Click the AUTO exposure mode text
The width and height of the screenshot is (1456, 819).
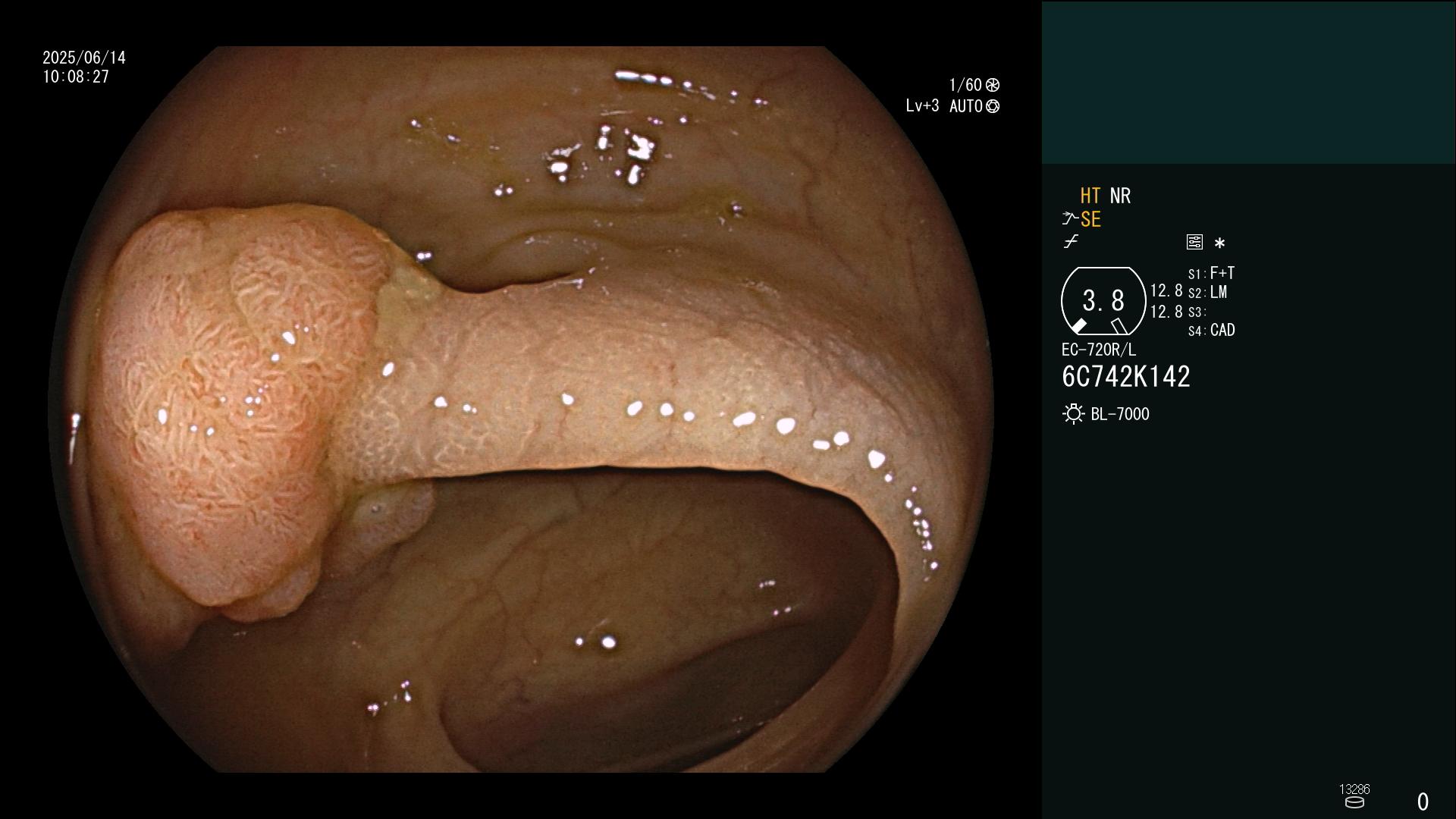point(966,106)
